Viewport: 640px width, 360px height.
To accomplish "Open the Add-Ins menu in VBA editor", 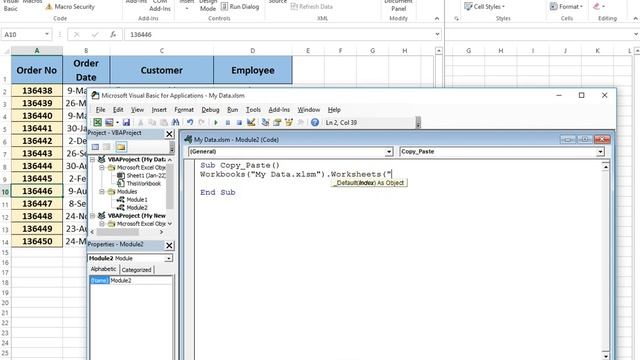I will coord(279,110).
